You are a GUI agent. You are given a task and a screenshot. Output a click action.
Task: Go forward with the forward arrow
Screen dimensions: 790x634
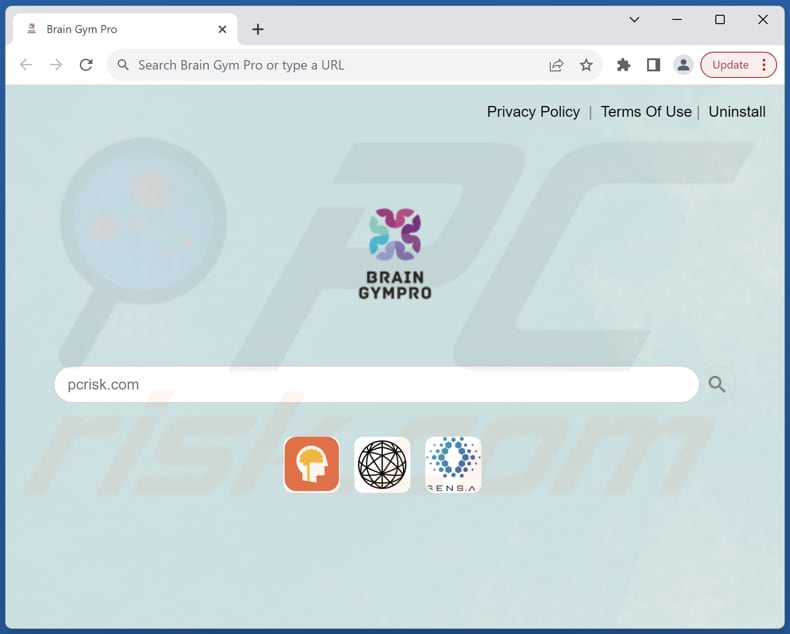(56, 65)
